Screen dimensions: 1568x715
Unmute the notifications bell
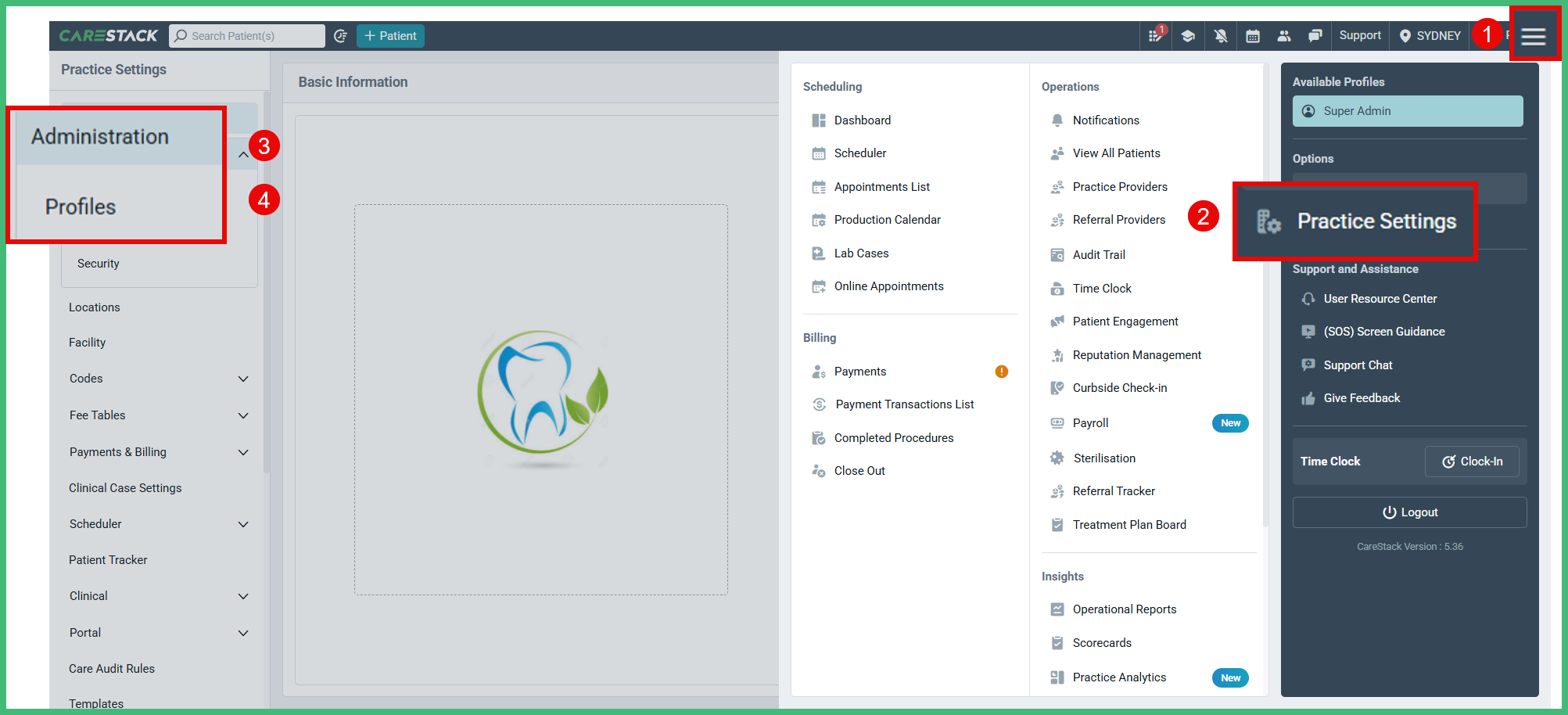[1221, 35]
